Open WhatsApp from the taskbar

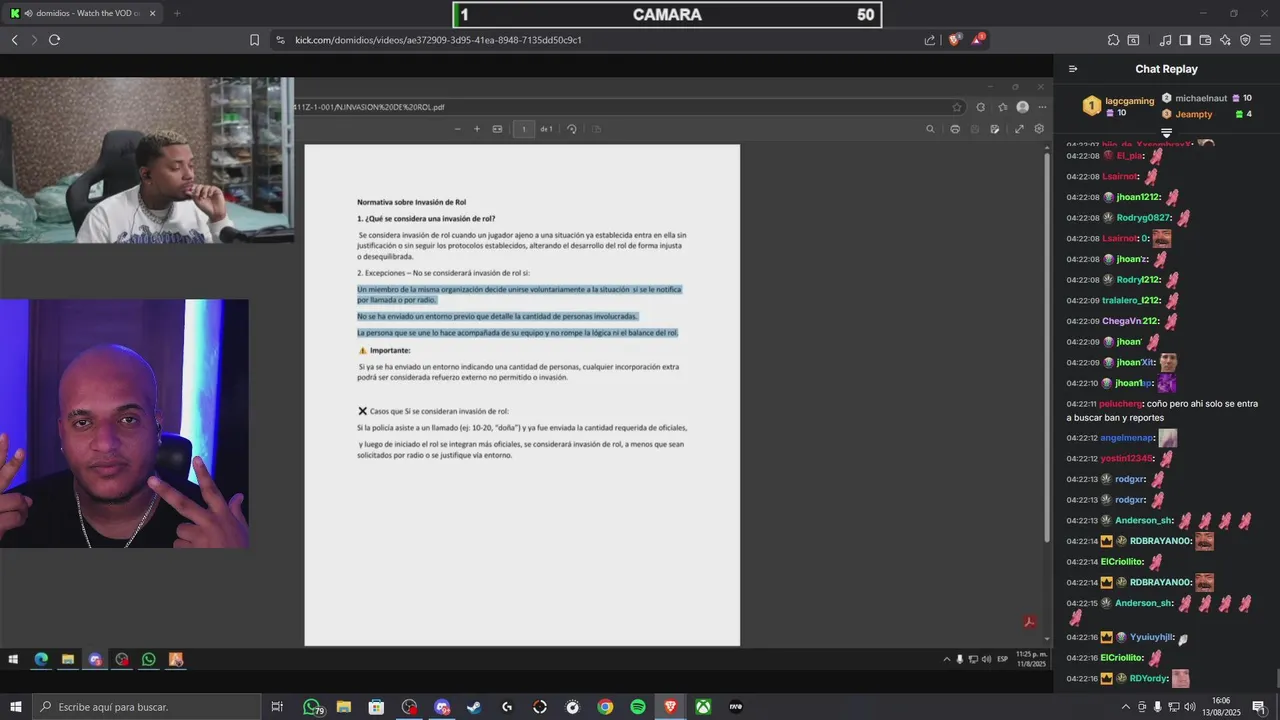tap(312, 707)
